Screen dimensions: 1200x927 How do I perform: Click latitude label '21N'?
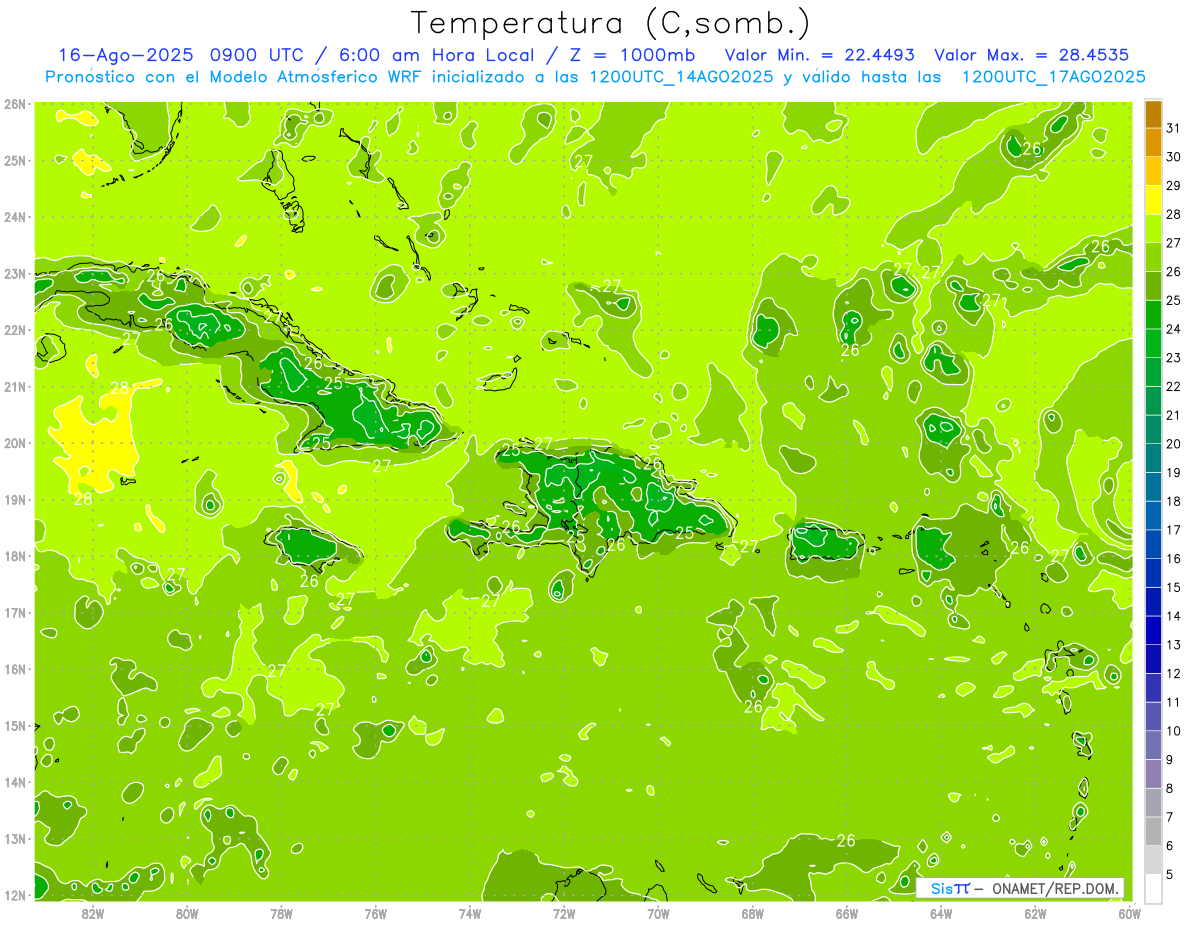point(15,387)
